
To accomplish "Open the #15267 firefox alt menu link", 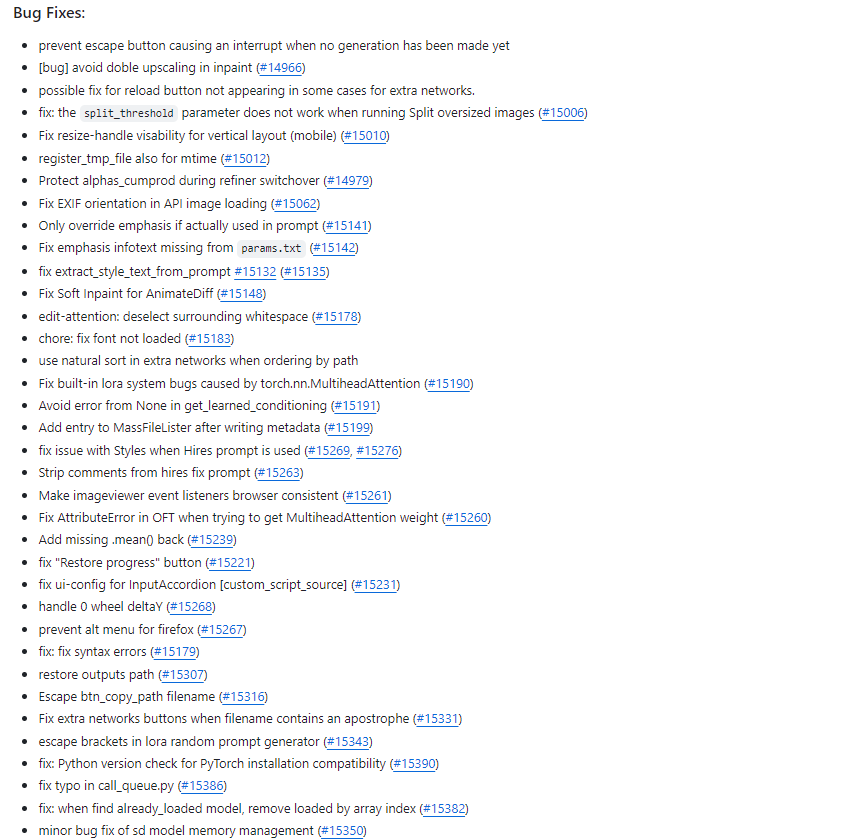I will click(x=222, y=630).
